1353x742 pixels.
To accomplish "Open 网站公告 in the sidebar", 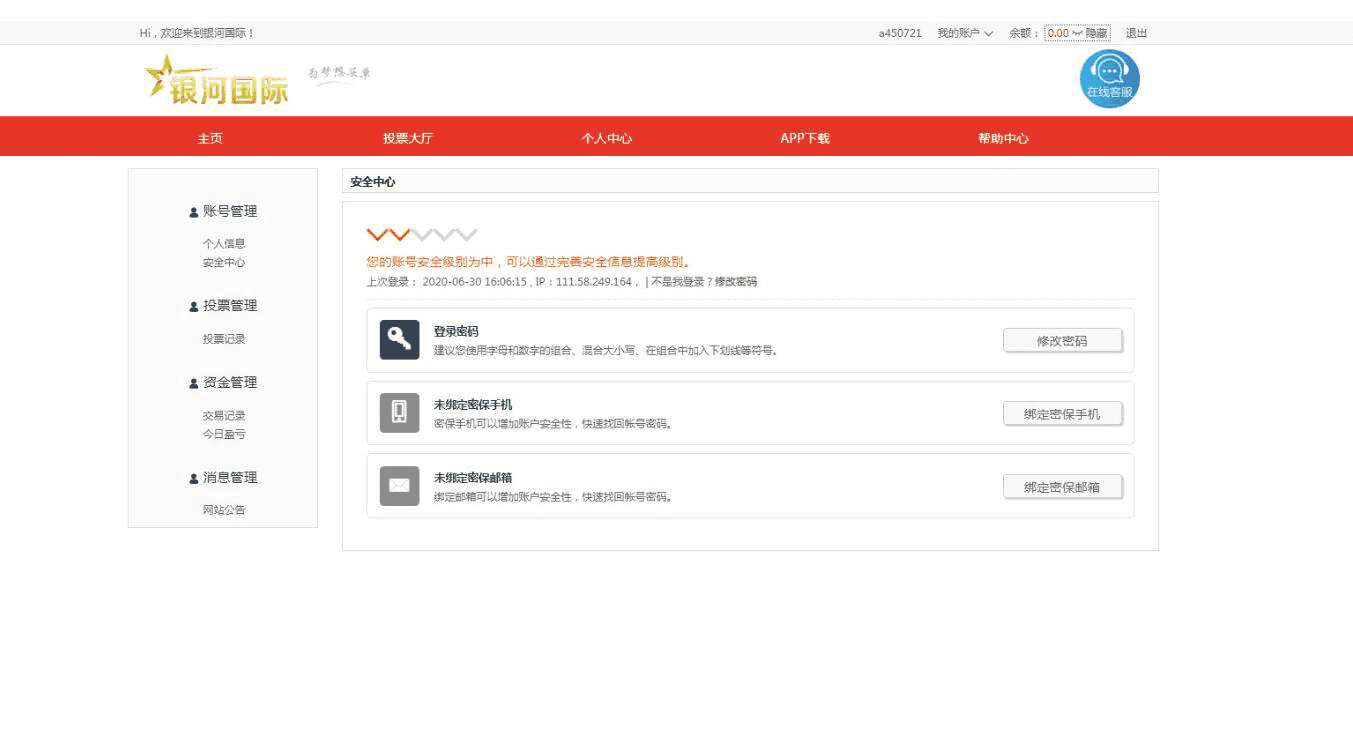I will pos(224,510).
